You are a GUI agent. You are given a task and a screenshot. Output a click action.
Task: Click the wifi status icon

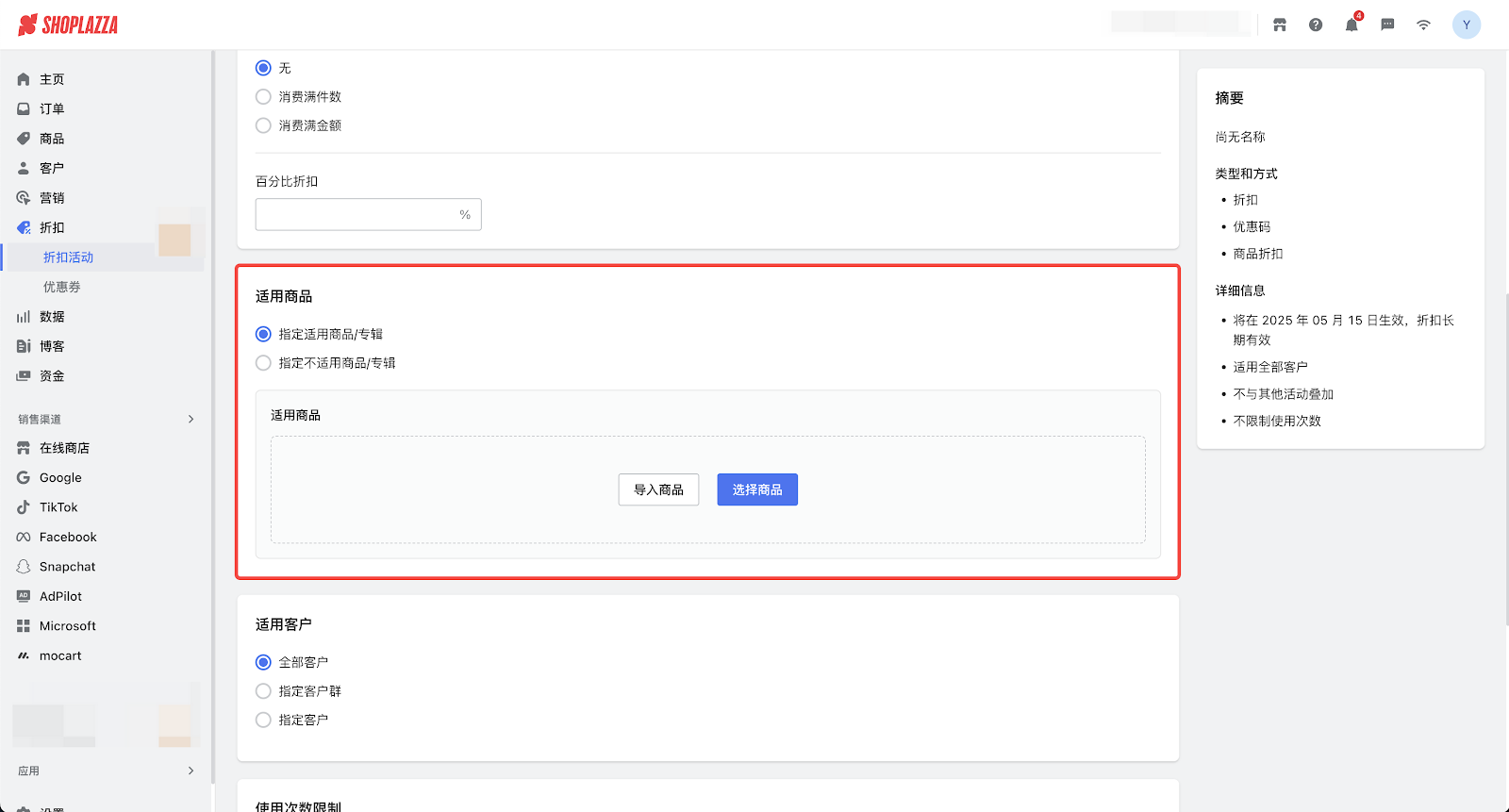(1423, 25)
